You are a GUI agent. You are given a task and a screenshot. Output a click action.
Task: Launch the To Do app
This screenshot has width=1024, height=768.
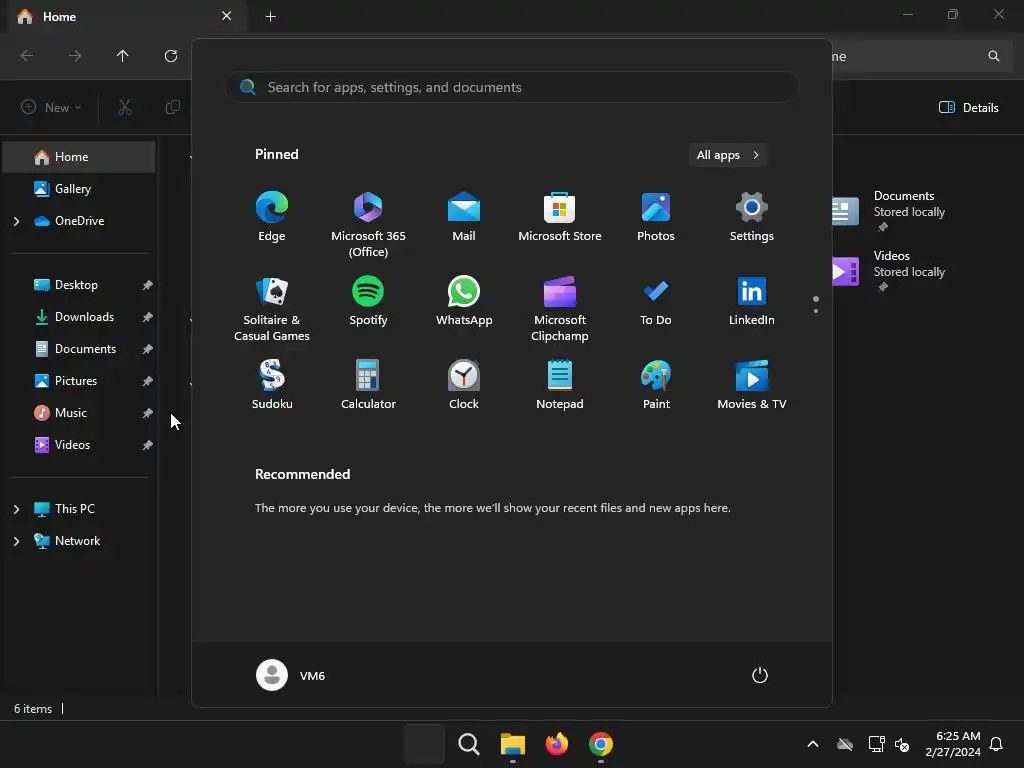(x=656, y=301)
